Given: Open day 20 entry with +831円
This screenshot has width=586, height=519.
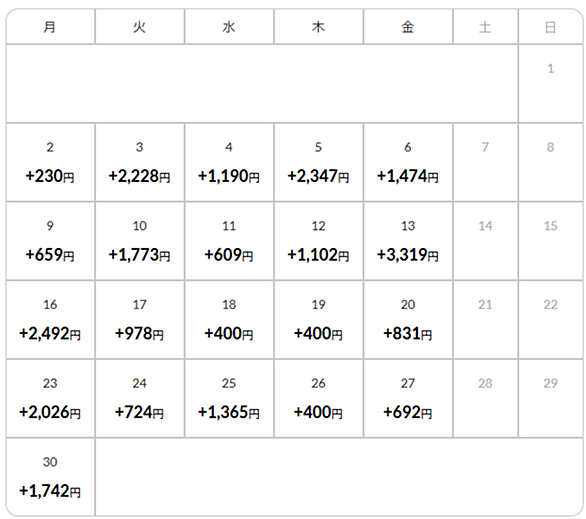Looking at the screenshot, I should pos(408,320).
